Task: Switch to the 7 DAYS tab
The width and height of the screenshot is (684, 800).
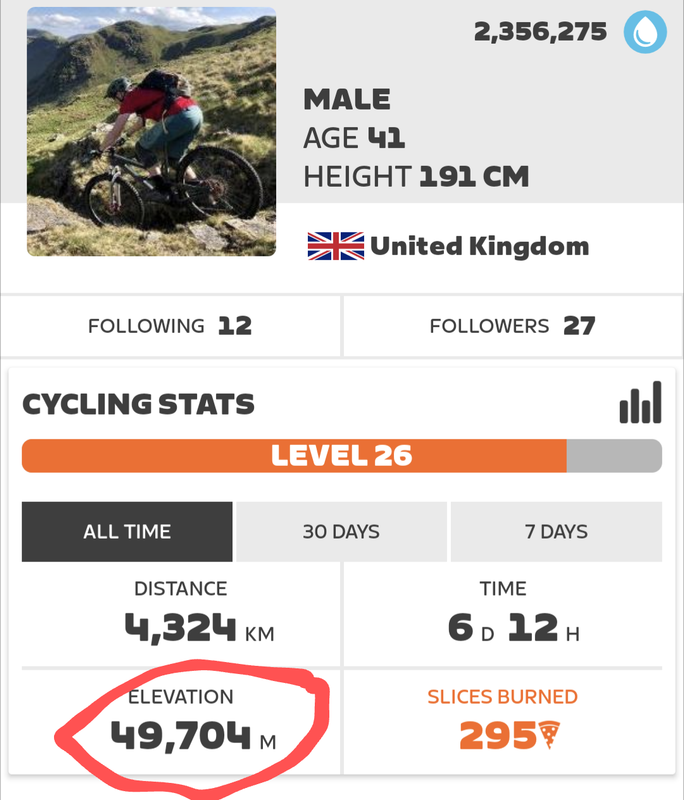Action: pyautogui.click(x=556, y=532)
